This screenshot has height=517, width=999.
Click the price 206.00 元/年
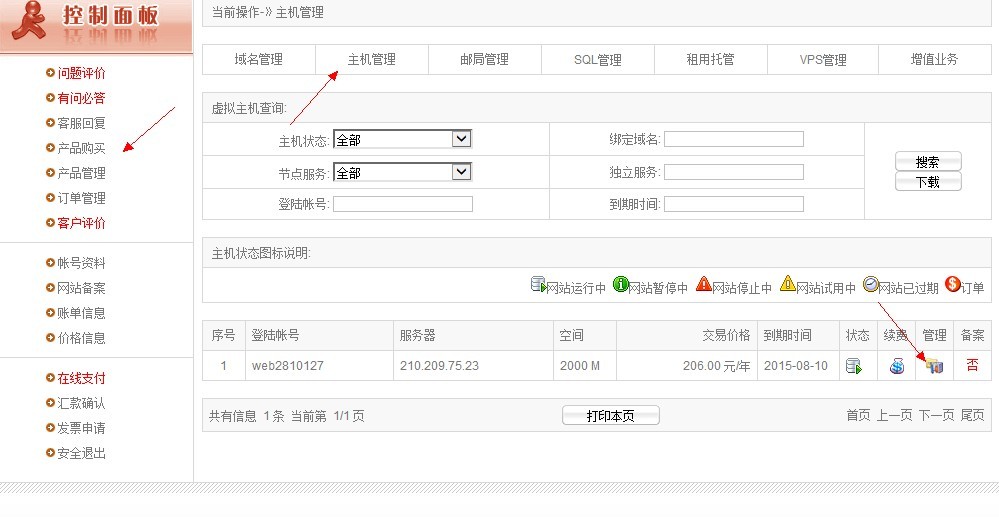point(716,366)
